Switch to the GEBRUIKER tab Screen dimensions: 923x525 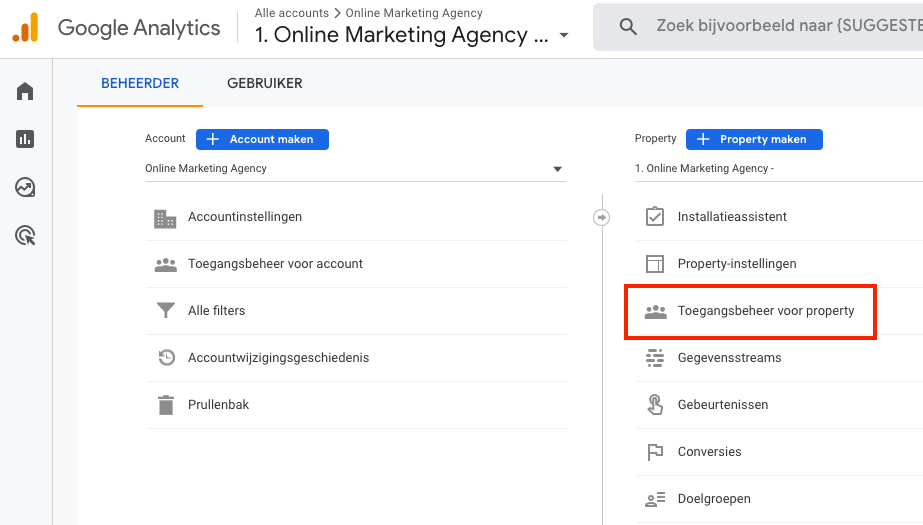pos(264,83)
